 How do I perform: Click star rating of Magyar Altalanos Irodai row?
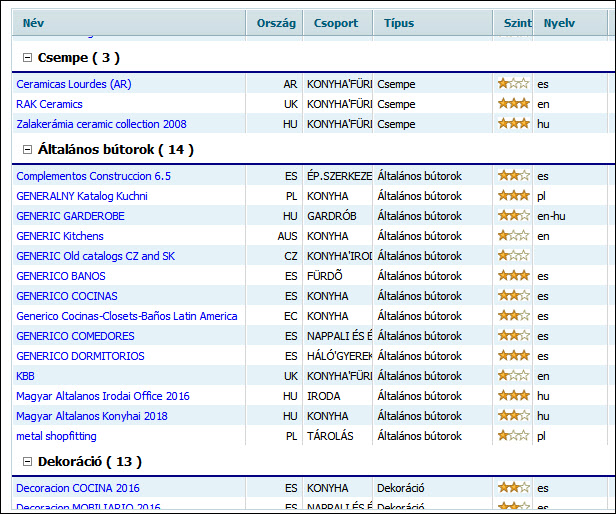pos(513,396)
